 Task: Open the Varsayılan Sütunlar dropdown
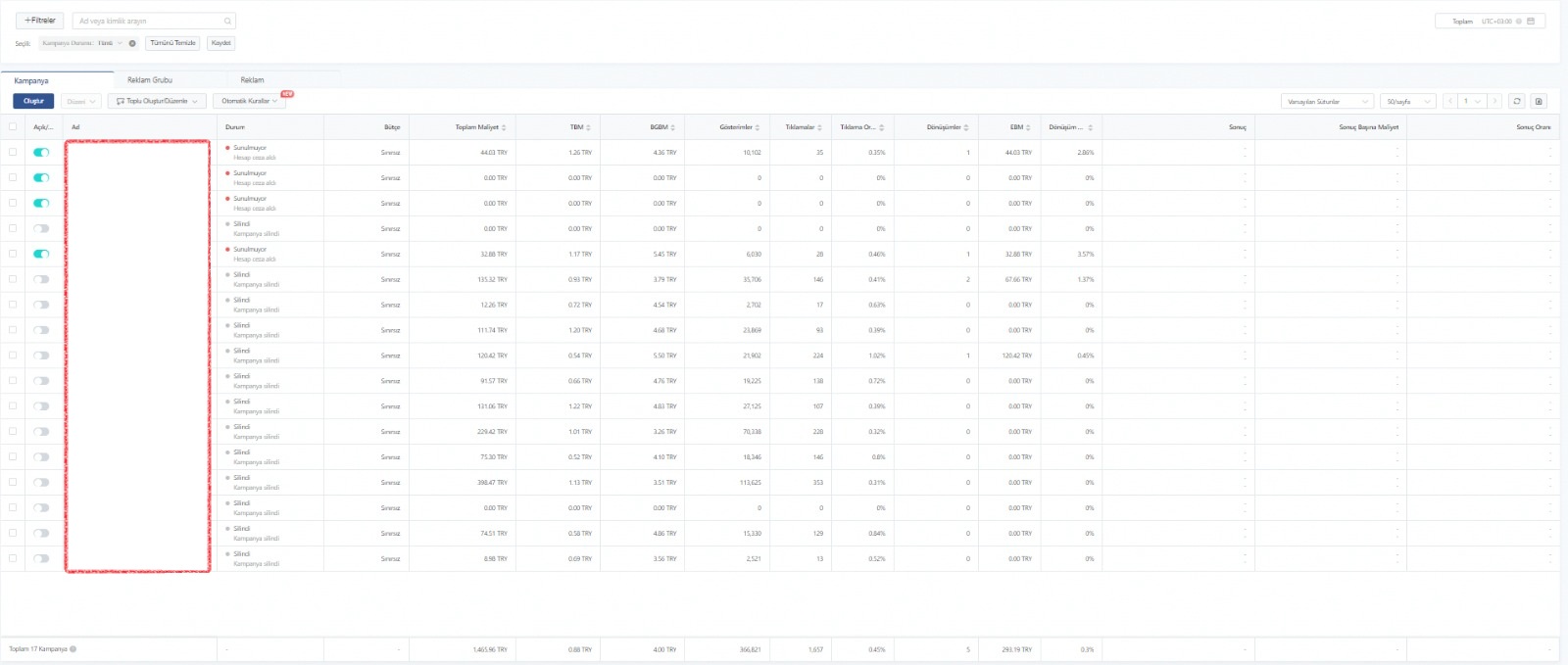[x=1327, y=101]
